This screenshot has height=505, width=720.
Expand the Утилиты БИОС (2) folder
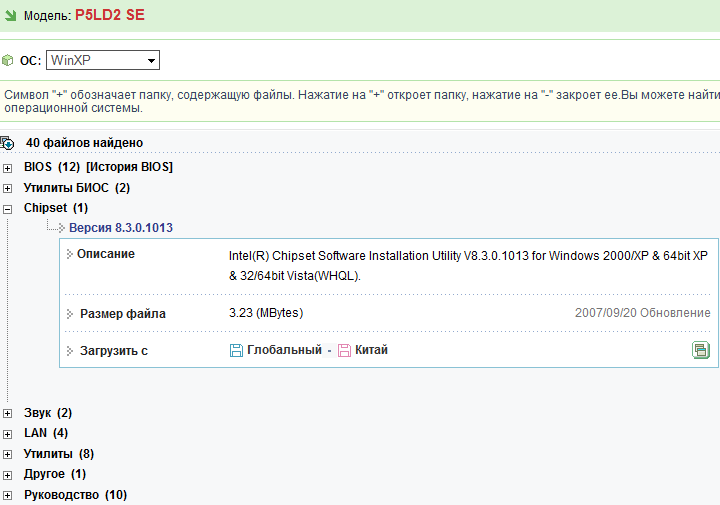[8, 188]
